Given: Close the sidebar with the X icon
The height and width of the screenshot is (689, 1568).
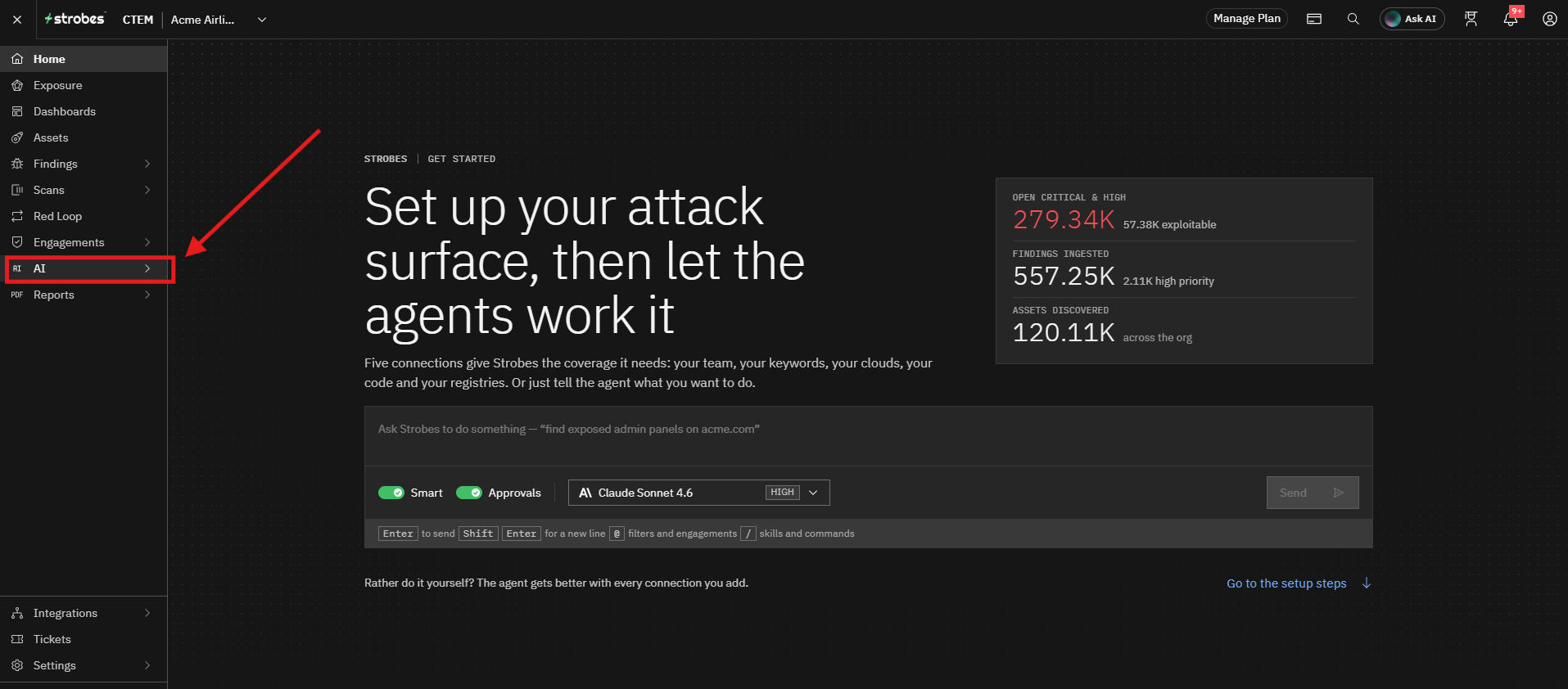Looking at the screenshot, I should (17, 20).
